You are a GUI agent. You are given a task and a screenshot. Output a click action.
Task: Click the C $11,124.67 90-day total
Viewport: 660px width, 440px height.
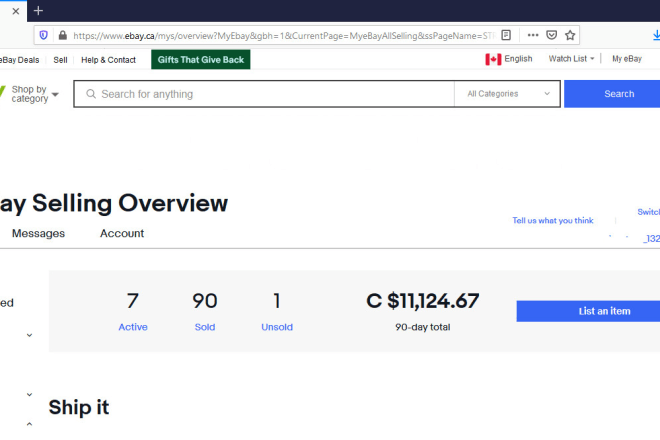[x=423, y=311]
